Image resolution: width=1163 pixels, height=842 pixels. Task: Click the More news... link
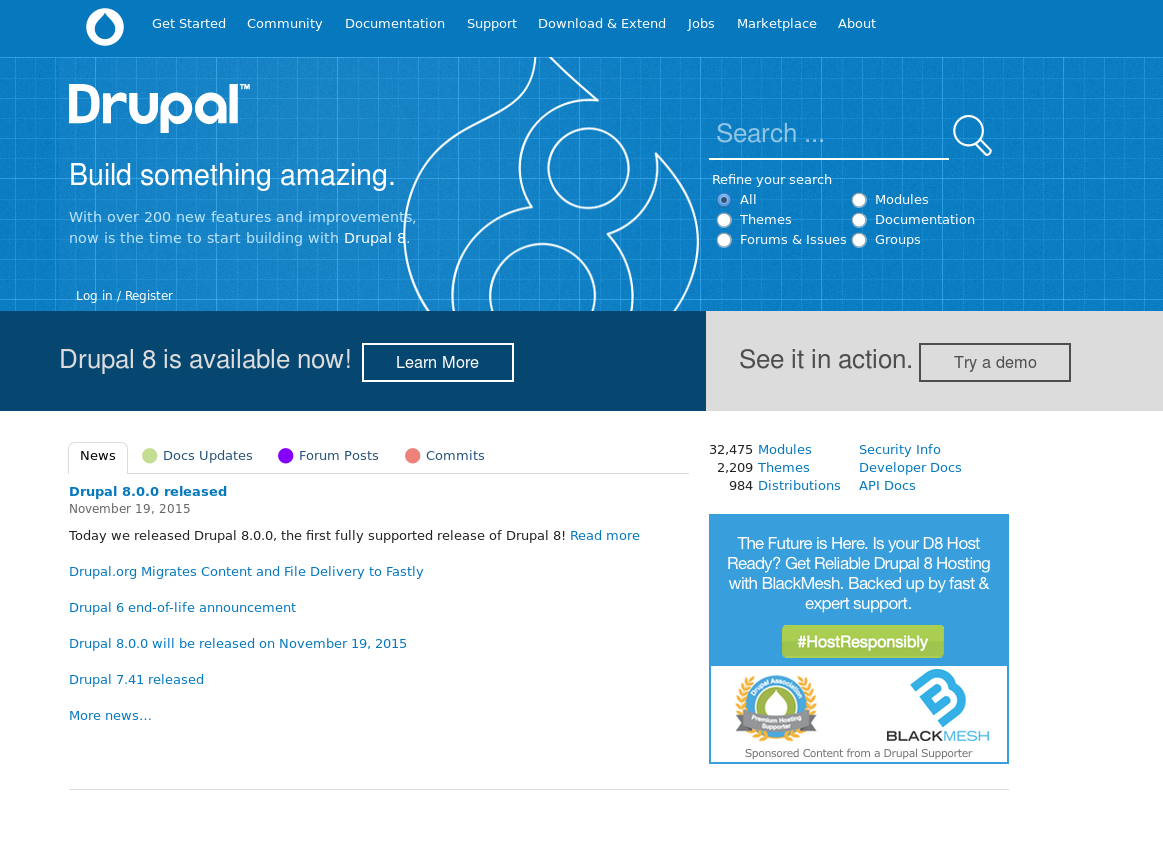coord(111,716)
